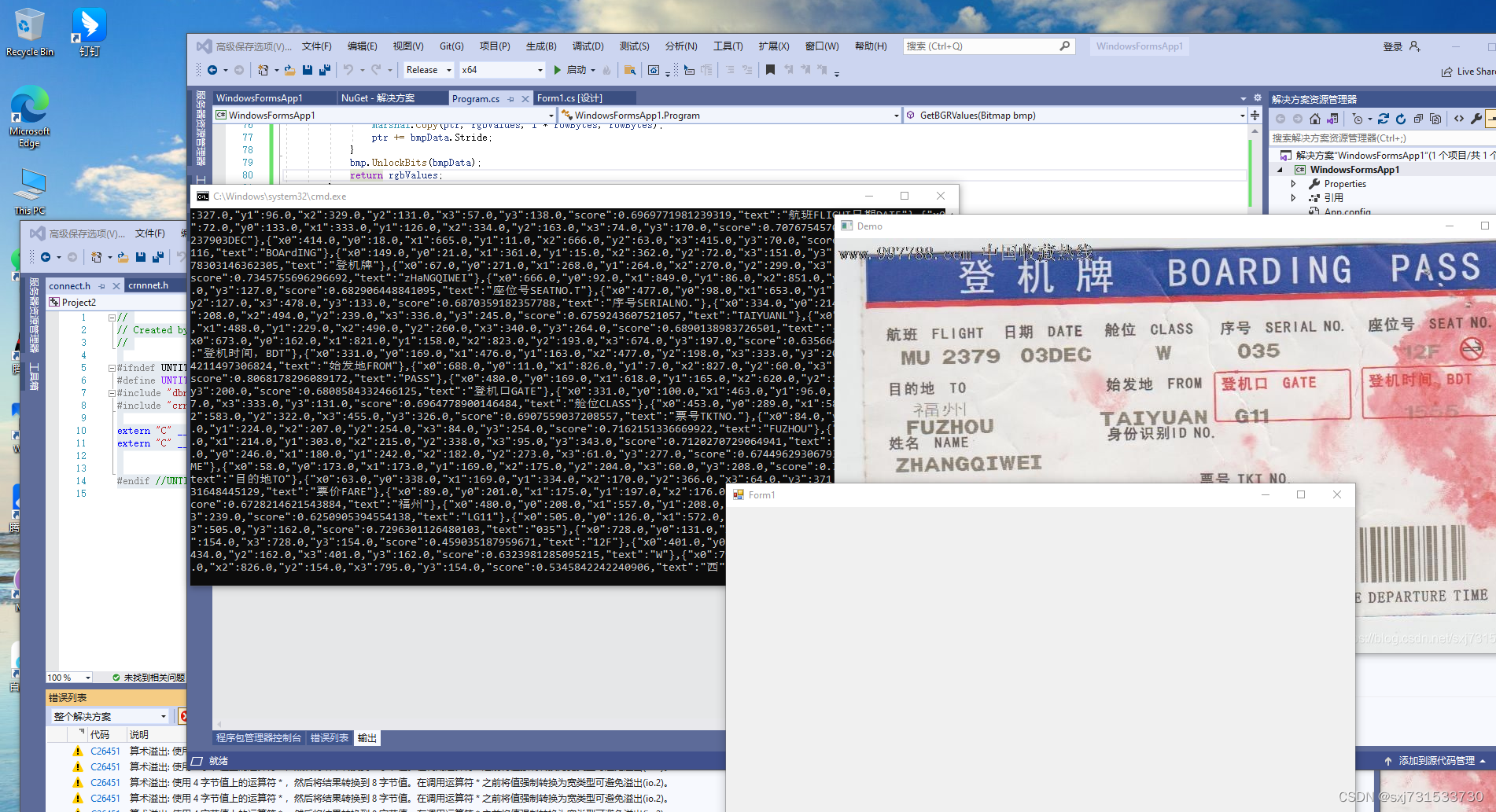Click the Home icon in Solution Explorer
The image size is (1496, 812).
point(1315,119)
